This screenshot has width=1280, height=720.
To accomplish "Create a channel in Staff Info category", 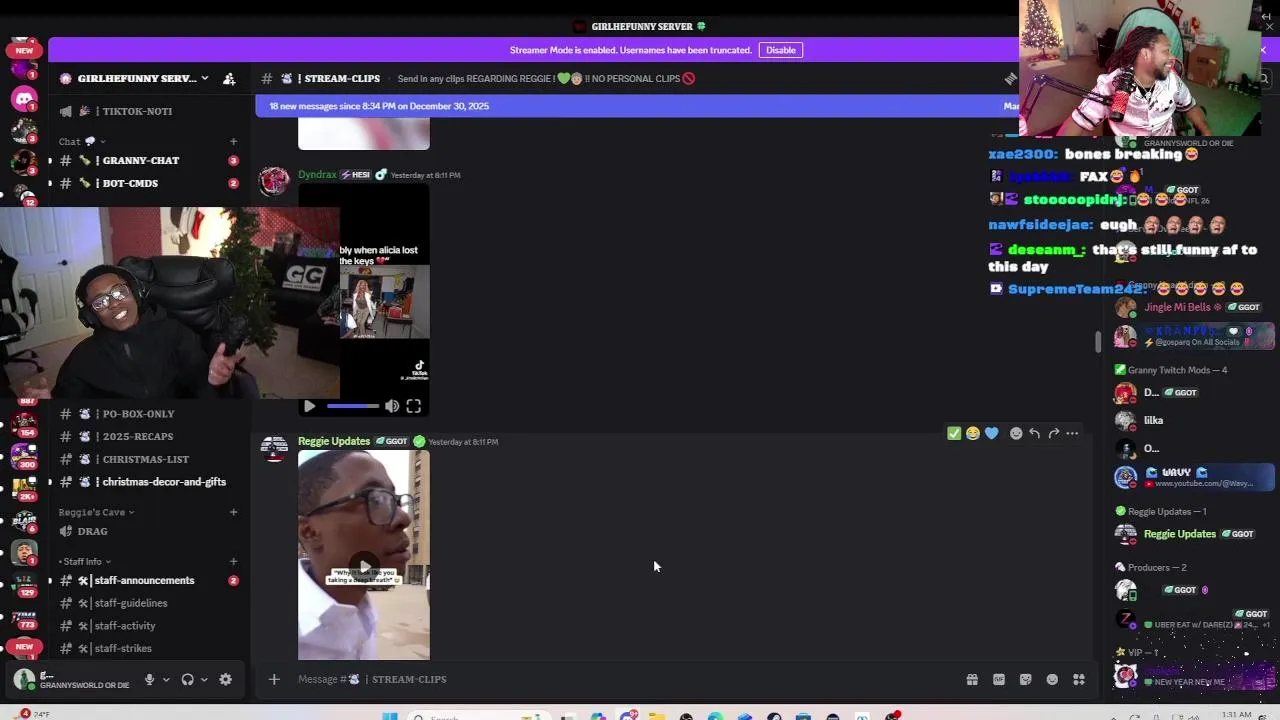I will point(233,561).
